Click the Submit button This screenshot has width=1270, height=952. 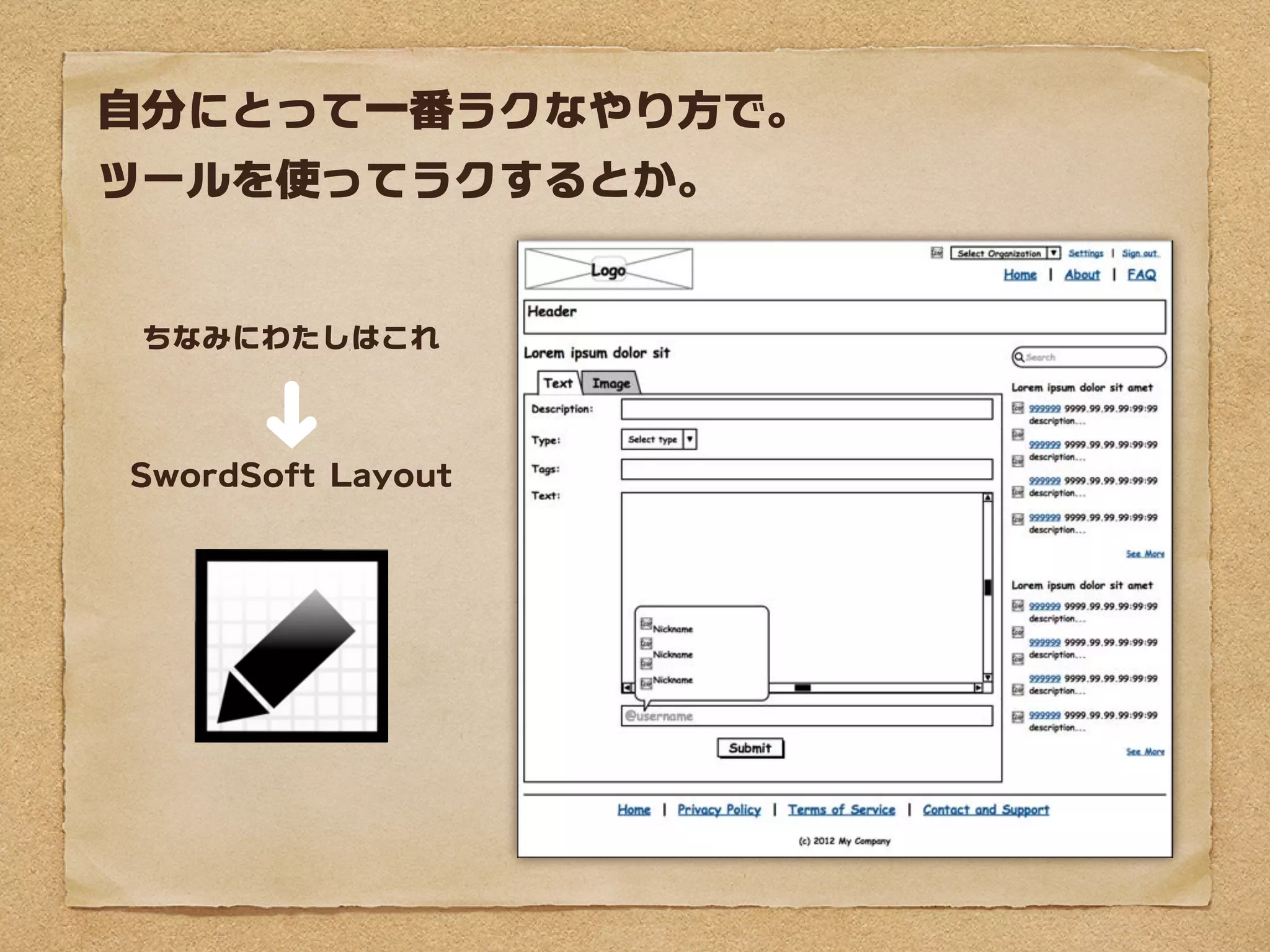tap(750, 748)
